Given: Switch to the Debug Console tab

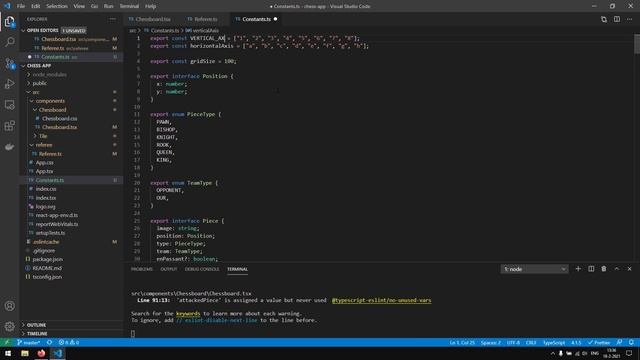Looking at the screenshot, I should 202,269.
